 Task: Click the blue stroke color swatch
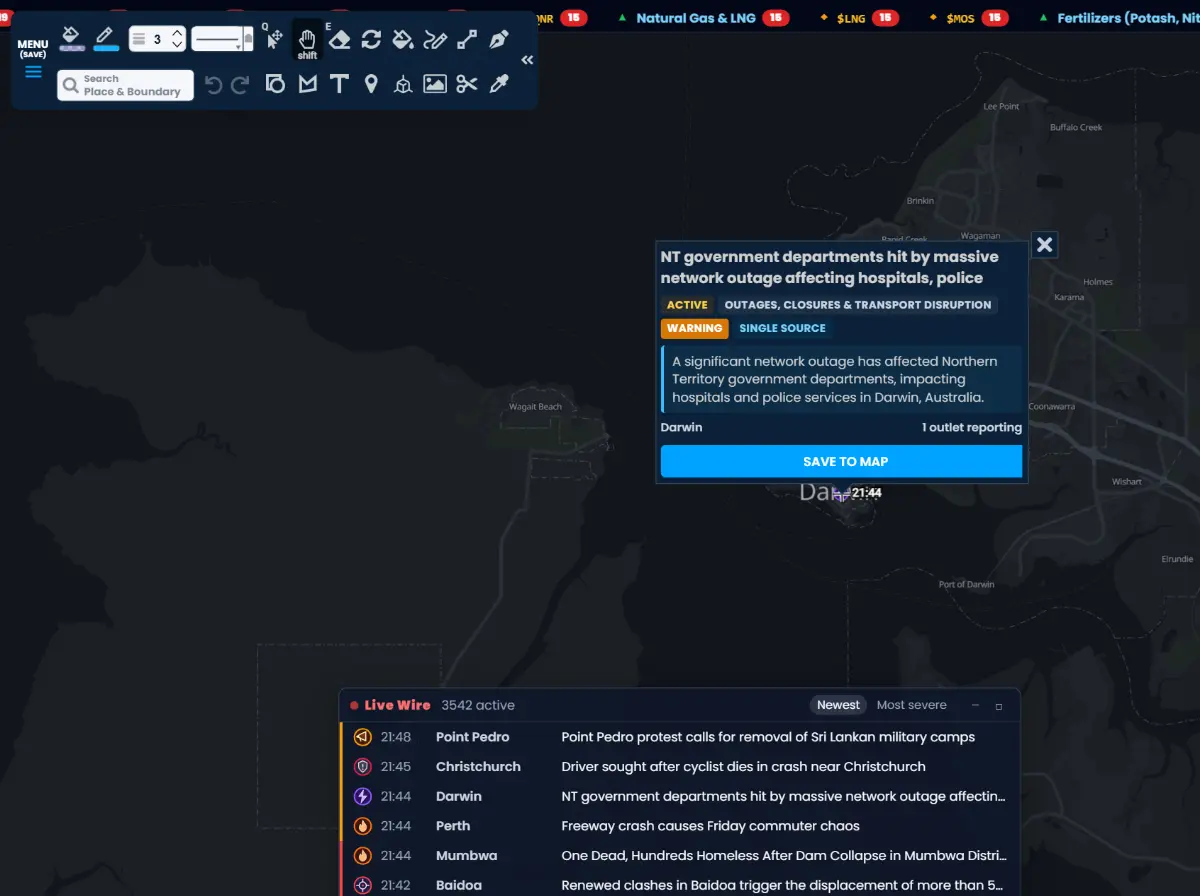point(105,48)
